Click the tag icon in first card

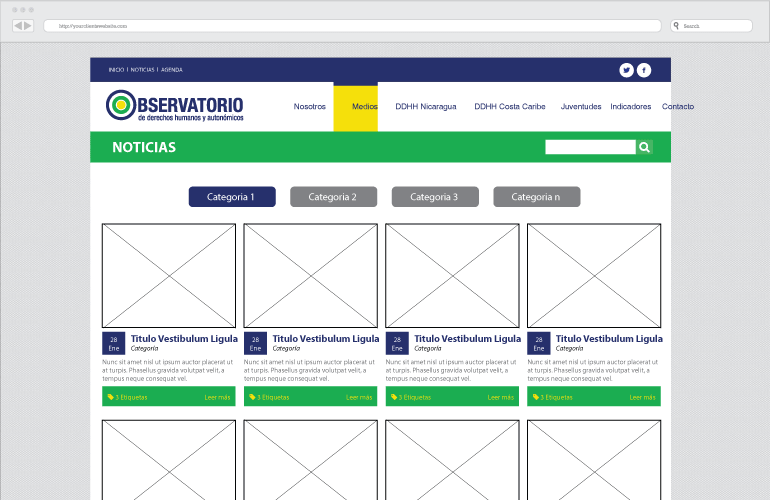click(x=111, y=397)
